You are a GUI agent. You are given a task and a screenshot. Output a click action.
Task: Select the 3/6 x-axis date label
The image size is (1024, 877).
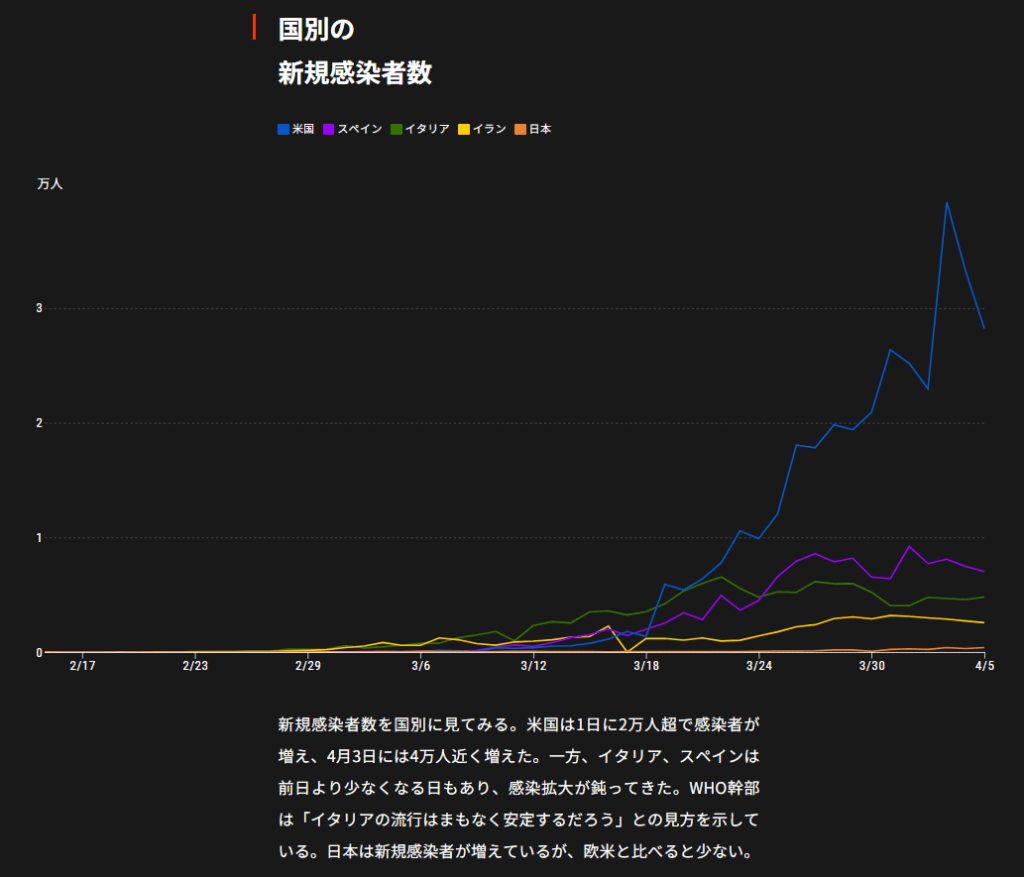(x=421, y=666)
